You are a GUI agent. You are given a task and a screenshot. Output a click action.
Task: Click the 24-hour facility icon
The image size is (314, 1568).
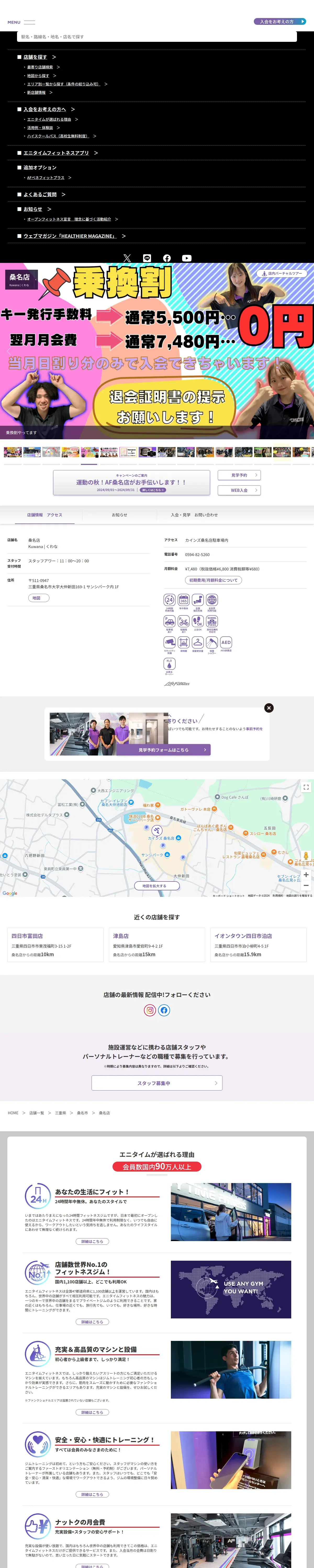pyautogui.click(x=170, y=599)
